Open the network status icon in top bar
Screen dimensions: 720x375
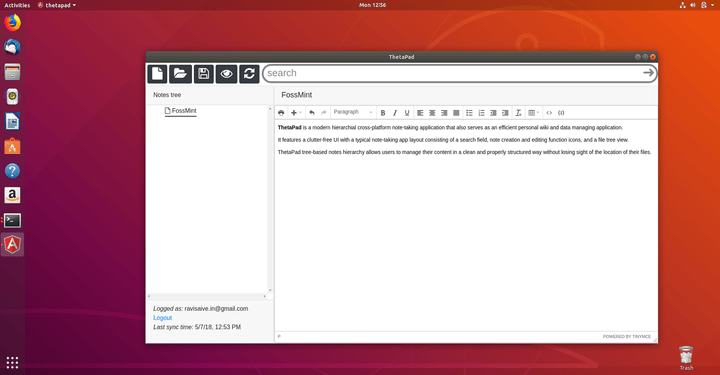coord(682,5)
